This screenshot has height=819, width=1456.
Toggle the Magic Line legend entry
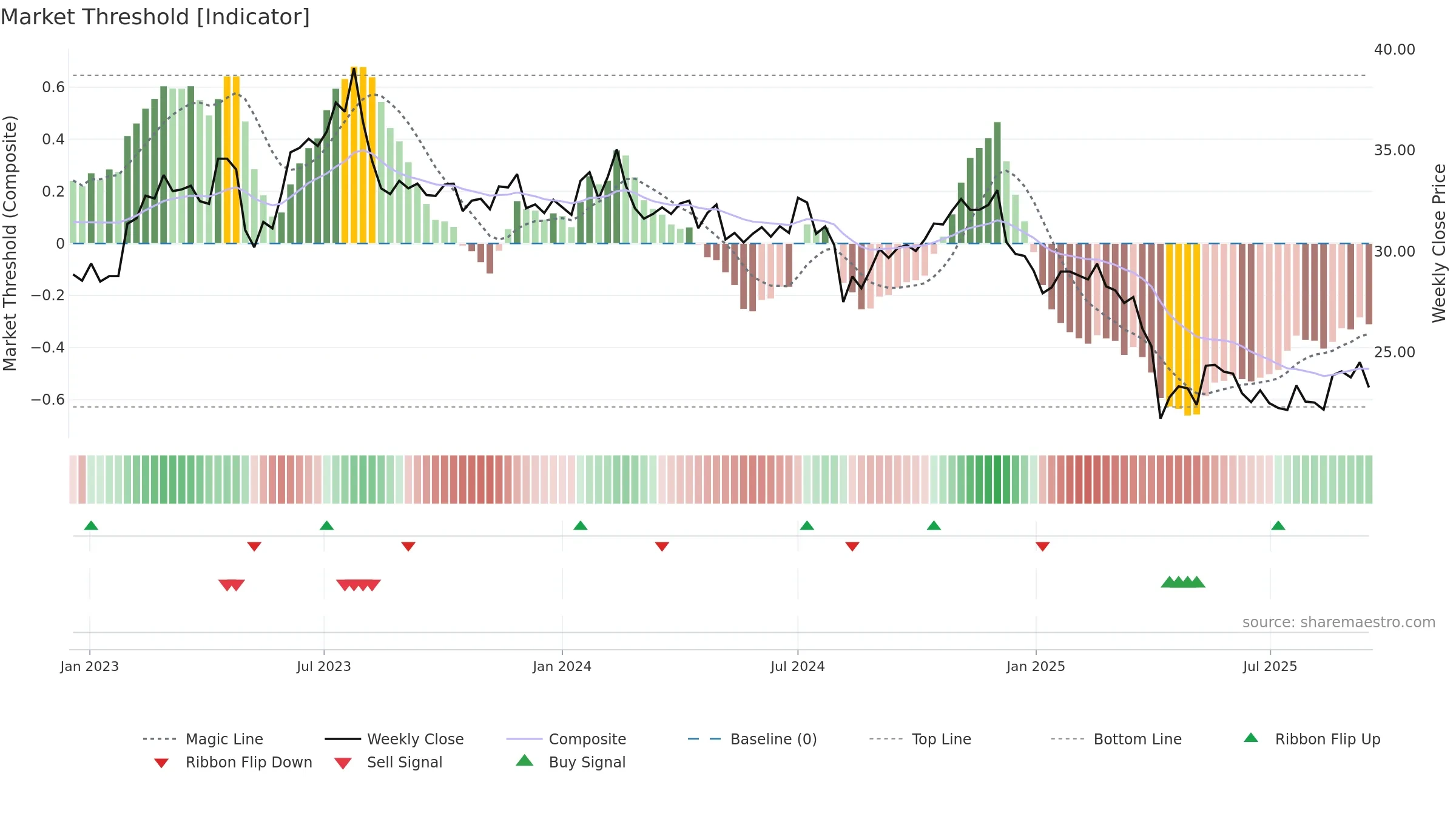point(203,739)
